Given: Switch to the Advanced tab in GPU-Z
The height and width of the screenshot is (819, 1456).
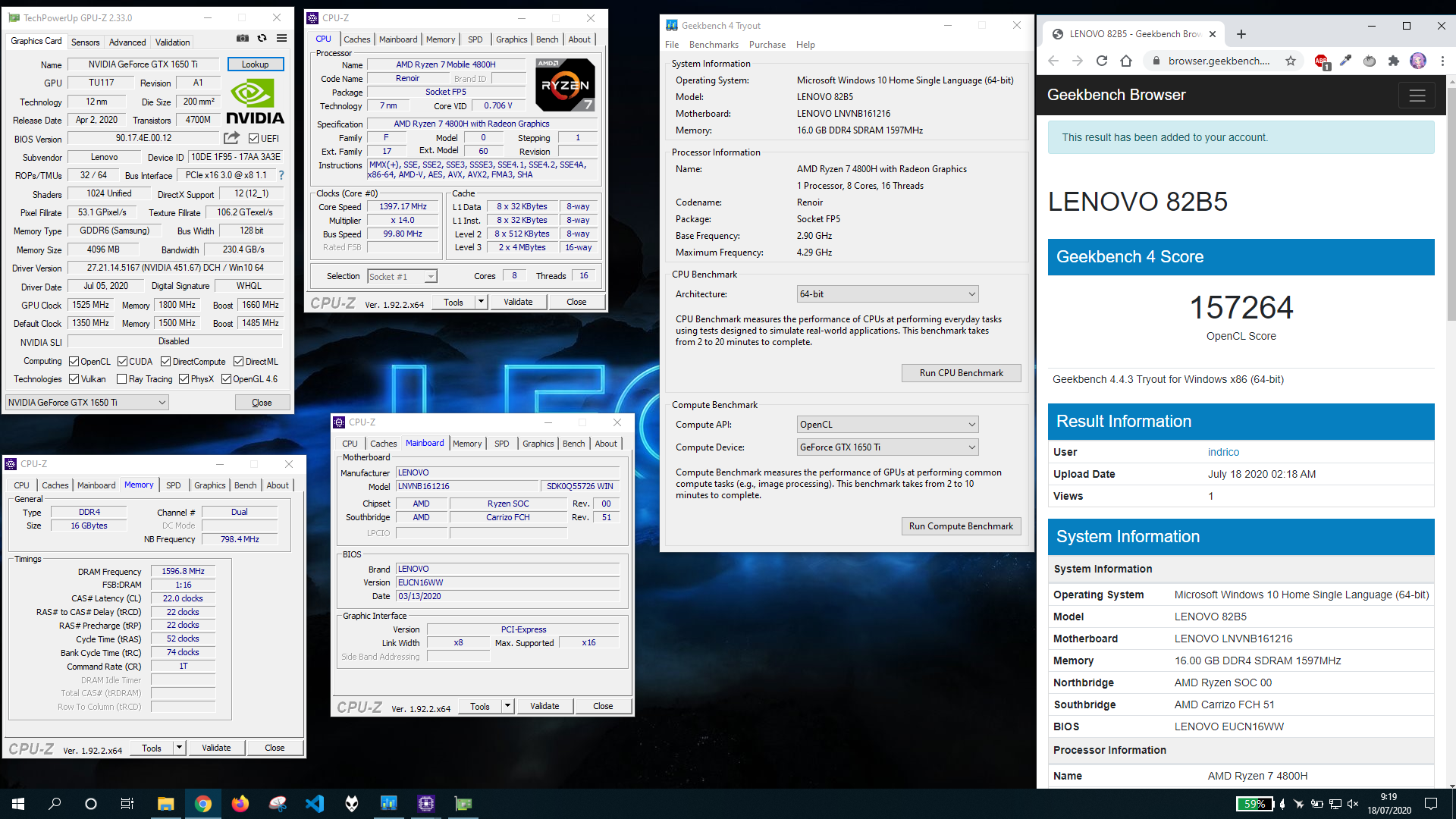Looking at the screenshot, I should (127, 42).
